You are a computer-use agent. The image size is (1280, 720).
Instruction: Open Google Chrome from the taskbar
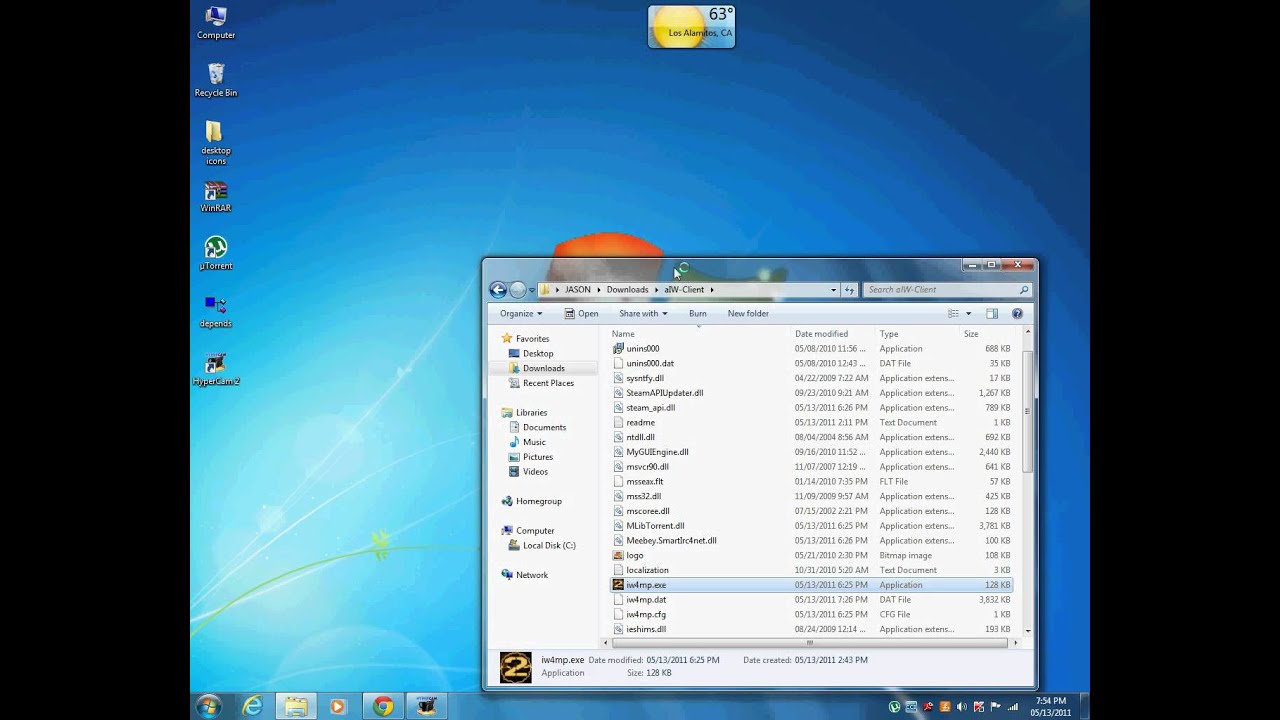[x=382, y=706]
